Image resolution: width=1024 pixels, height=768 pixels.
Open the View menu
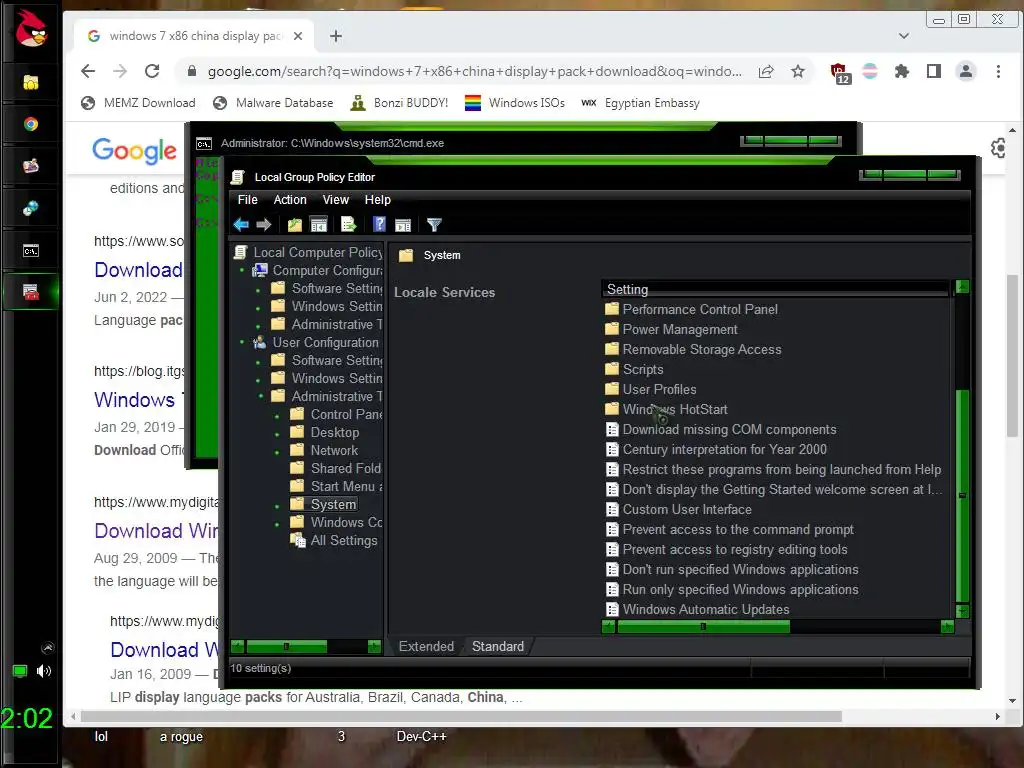336,200
